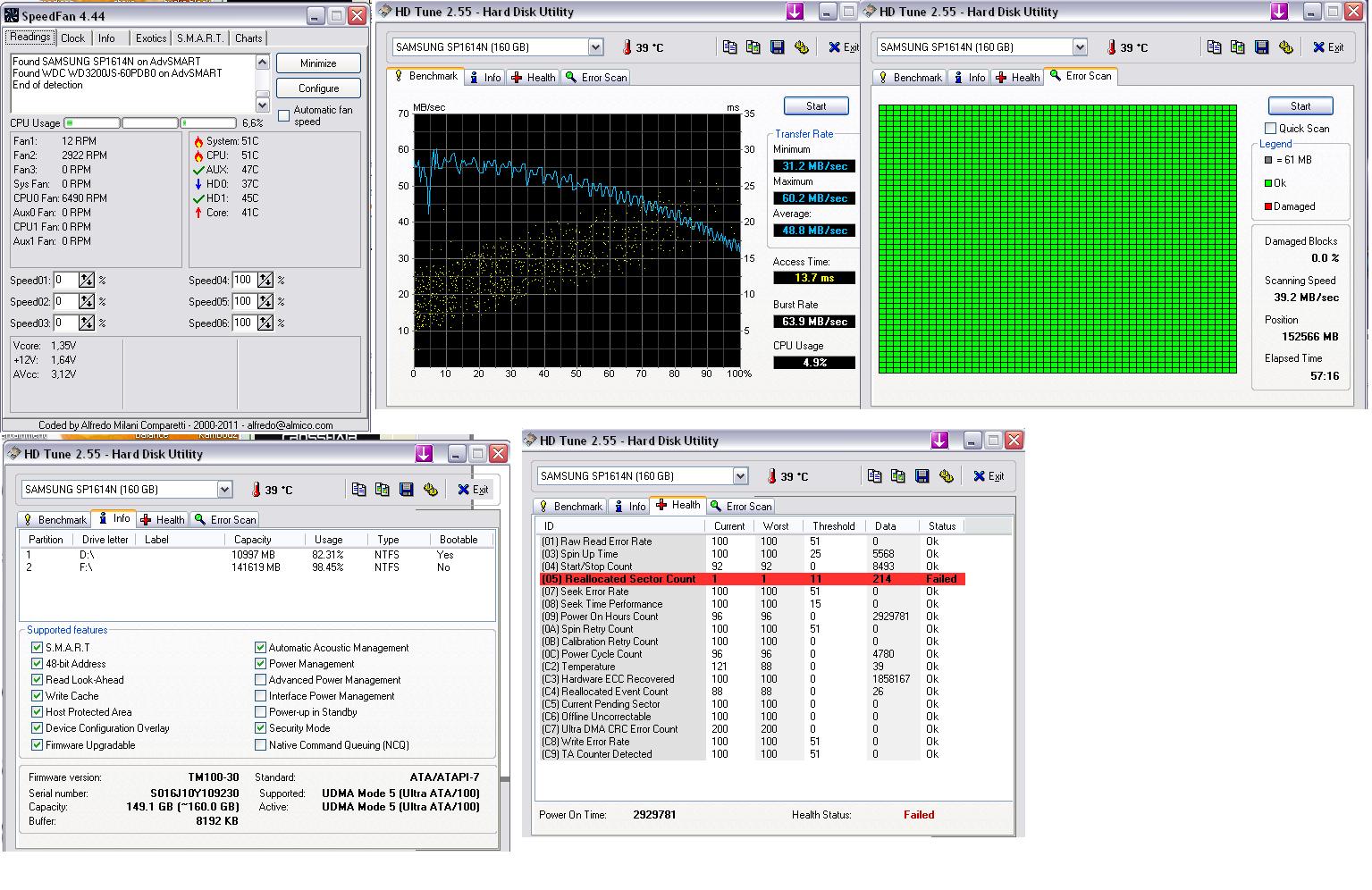Click the Speed04 spinner arrows
Image resolution: width=1372 pixels, height=890 pixels.
[265, 281]
